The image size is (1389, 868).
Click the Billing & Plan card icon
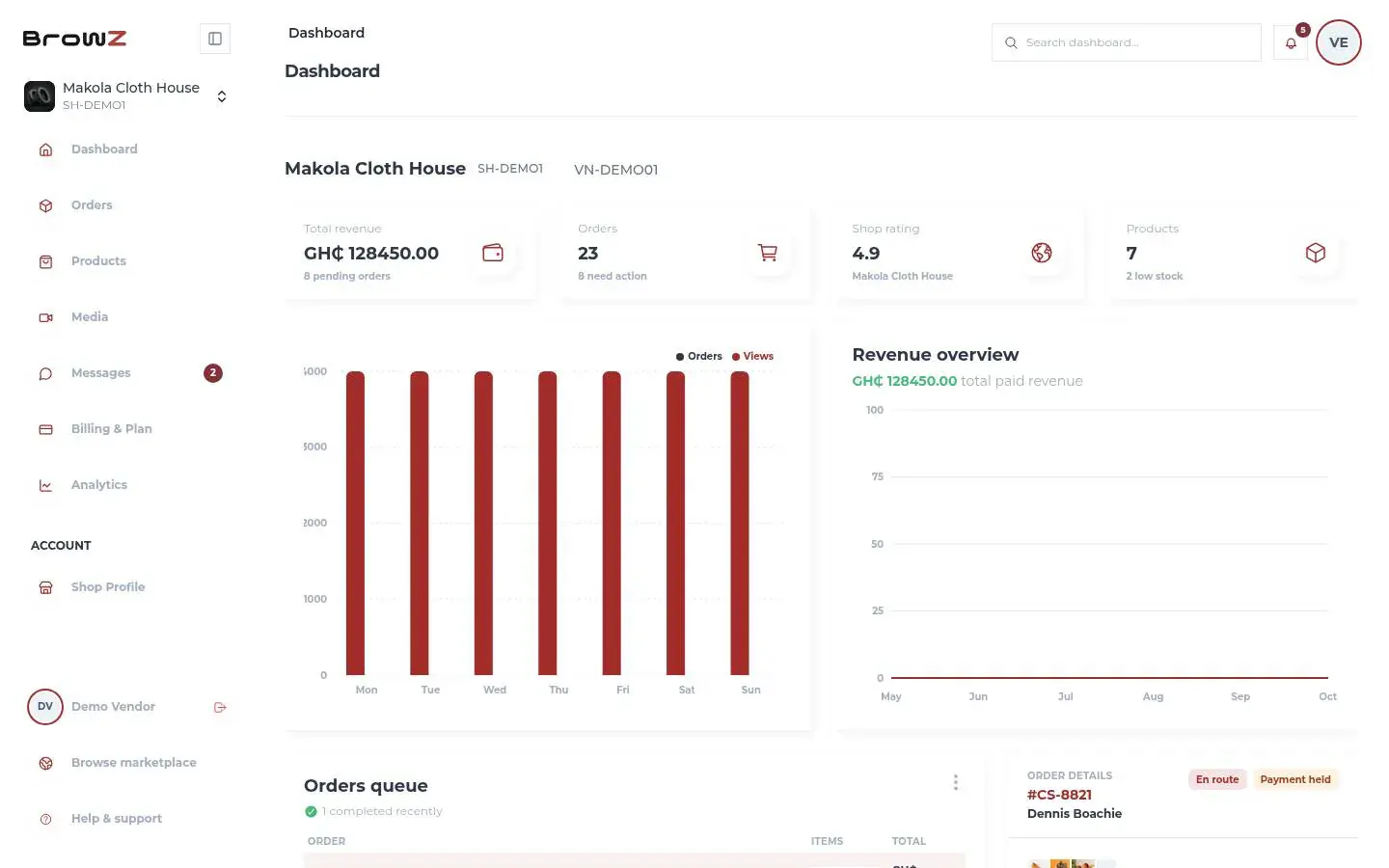pos(45,429)
